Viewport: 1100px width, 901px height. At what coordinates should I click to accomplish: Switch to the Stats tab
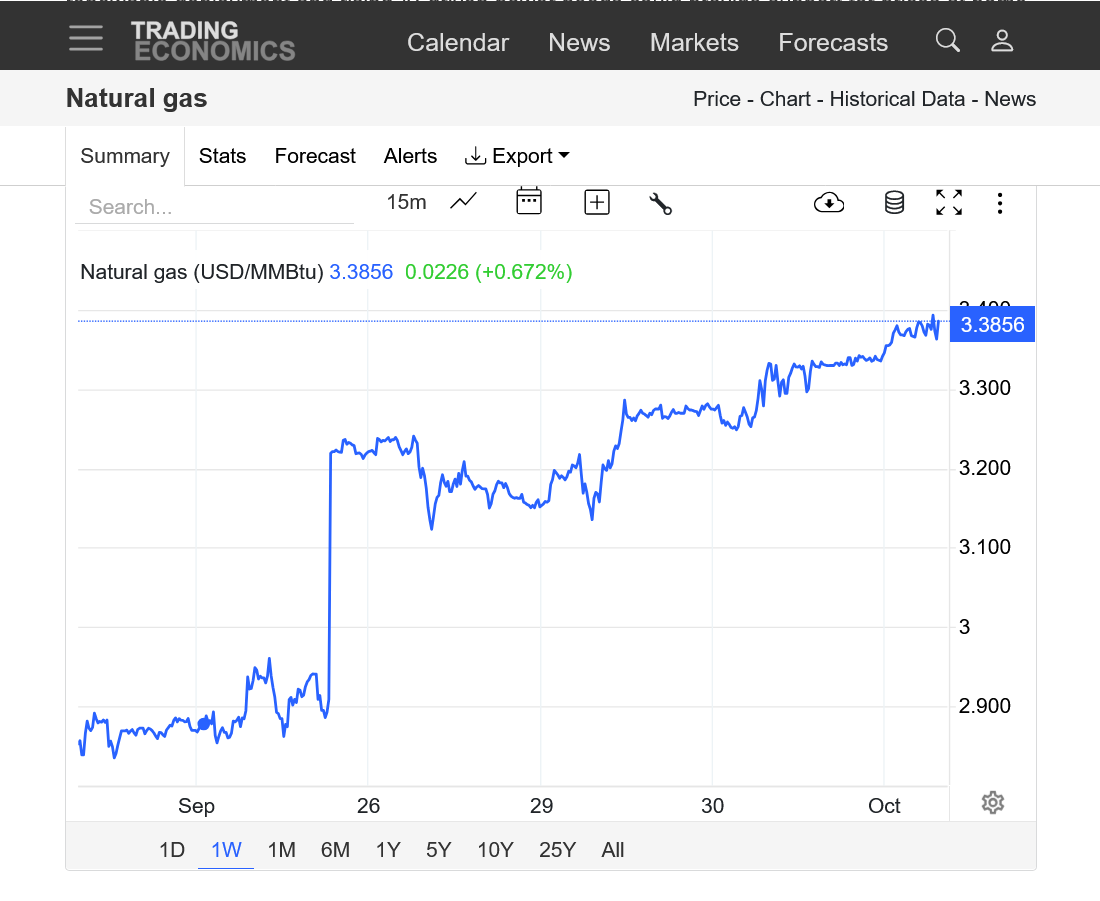point(222,156)
